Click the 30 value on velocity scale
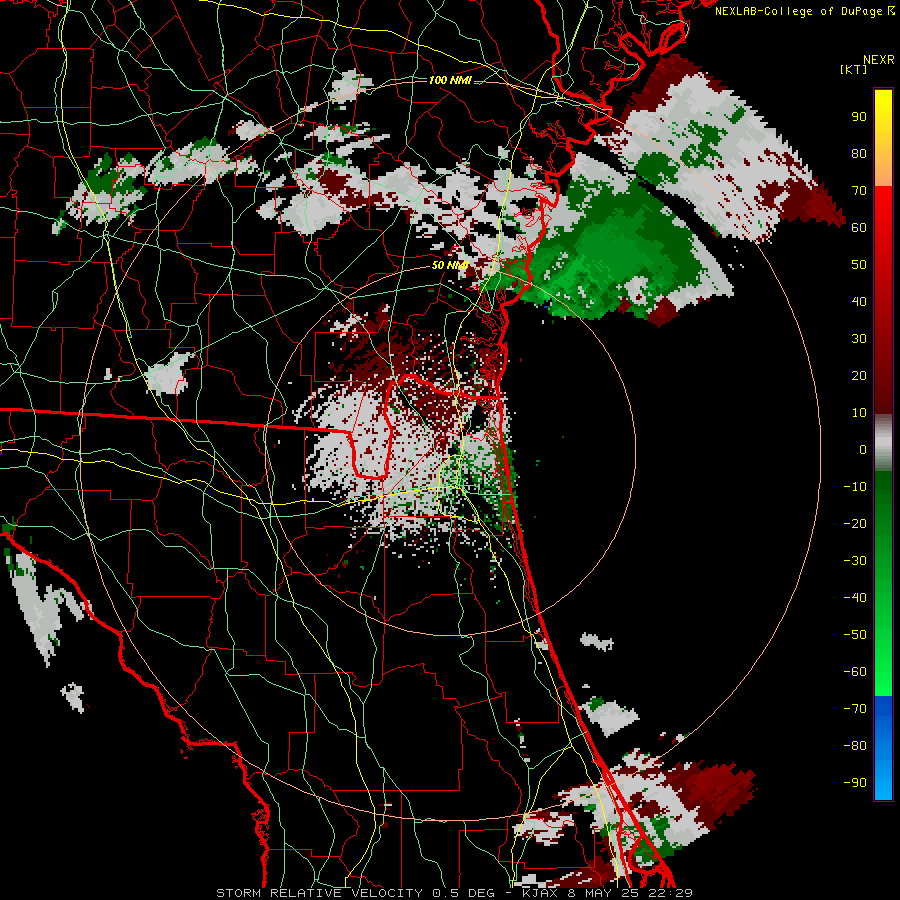900x900 pixels. point(859,339)
